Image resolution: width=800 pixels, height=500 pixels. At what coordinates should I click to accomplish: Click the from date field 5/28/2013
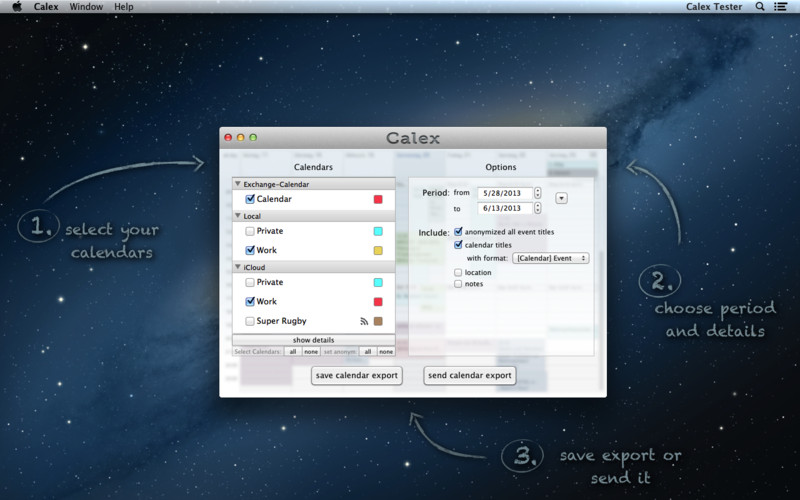click(505, 193)
